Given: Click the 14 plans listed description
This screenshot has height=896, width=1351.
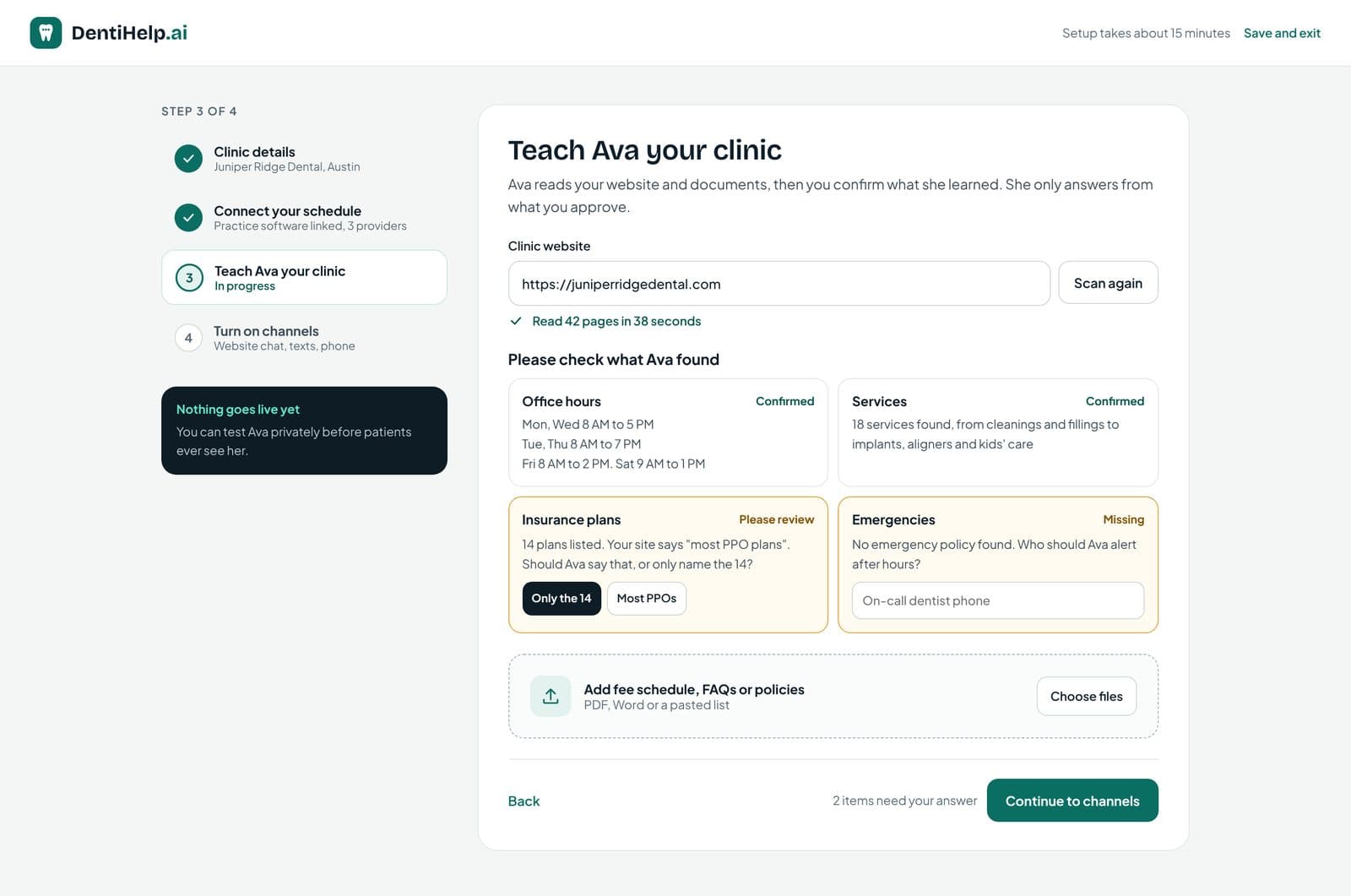Looking at the screenshot, I should pyautogui.click(x=656, y=554).
